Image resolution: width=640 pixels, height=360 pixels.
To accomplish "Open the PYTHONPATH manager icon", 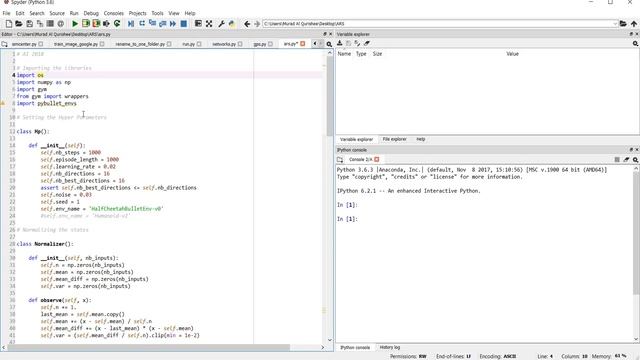I will (232, 24).
